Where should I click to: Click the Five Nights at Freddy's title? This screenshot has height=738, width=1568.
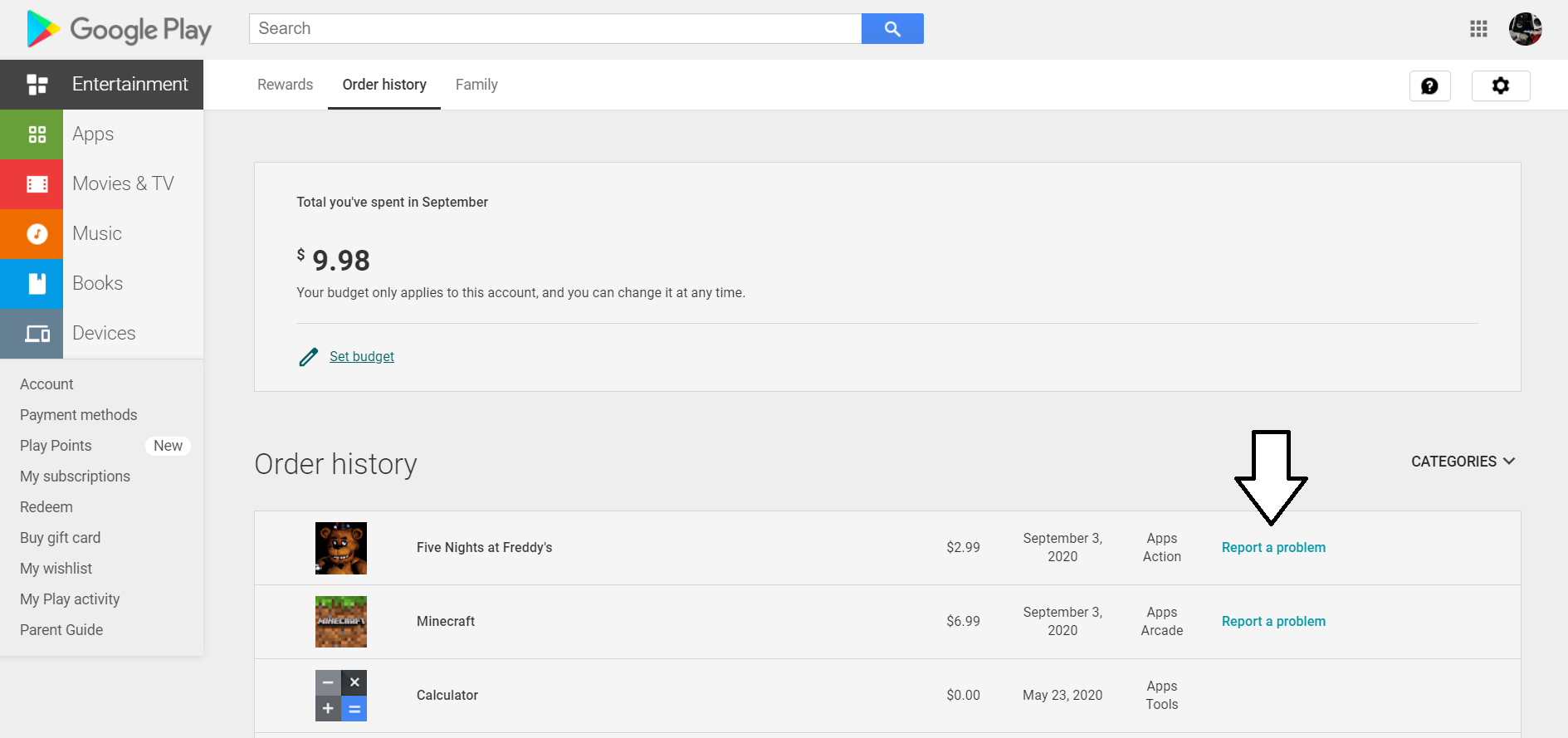coord(484,548)
